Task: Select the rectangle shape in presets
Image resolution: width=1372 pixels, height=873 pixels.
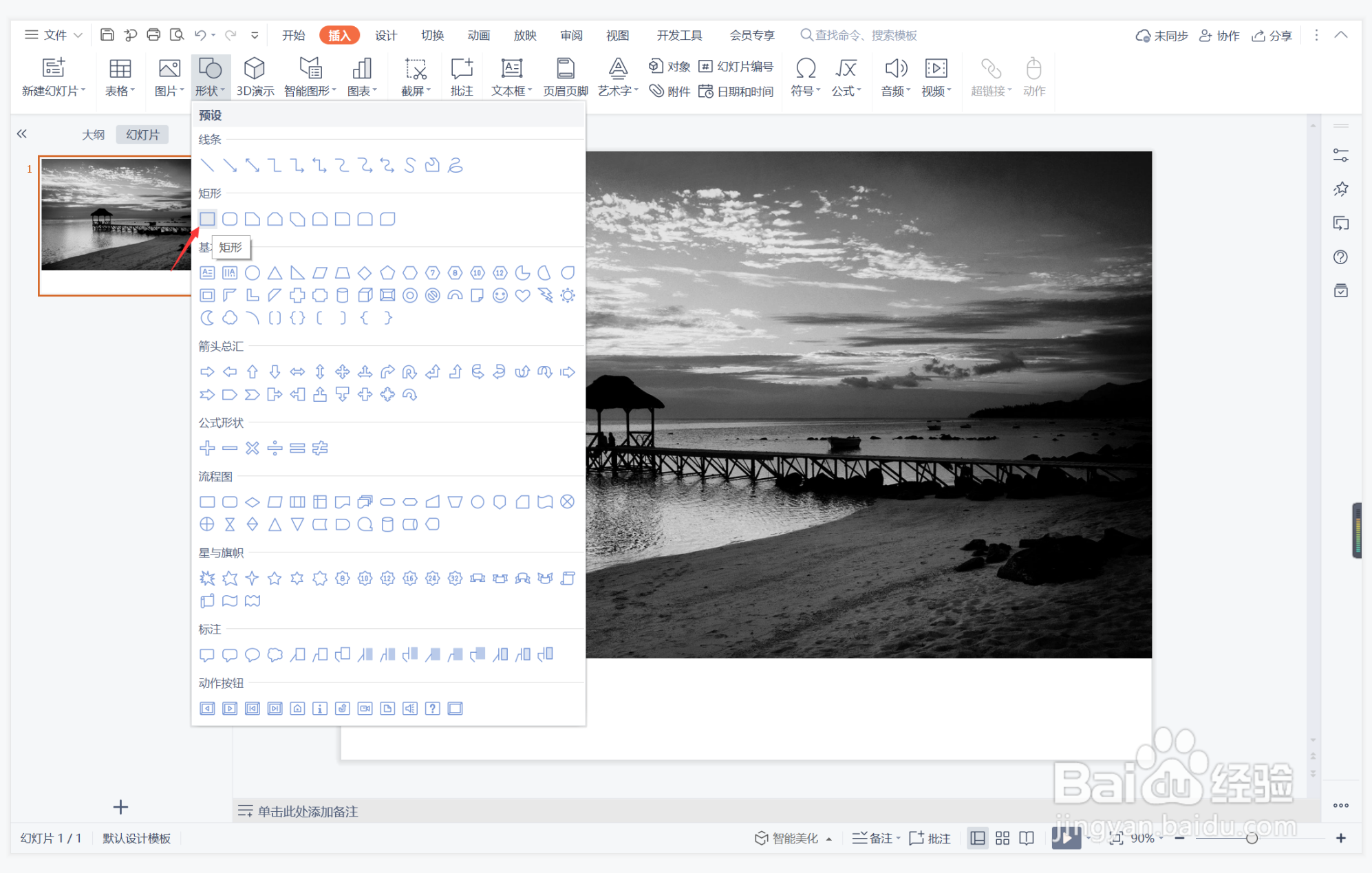Action: [207, 219]
